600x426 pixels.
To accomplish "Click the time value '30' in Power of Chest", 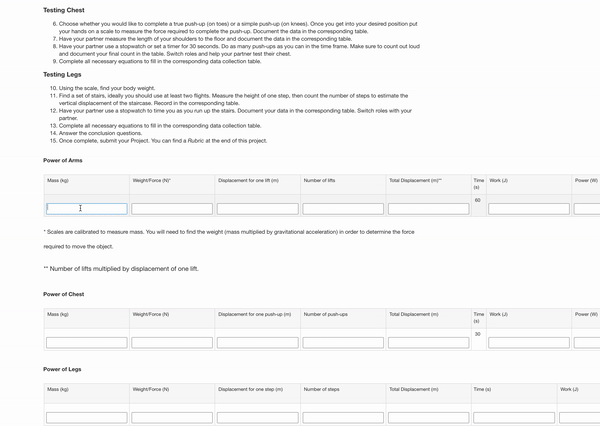I will point(478,334).
